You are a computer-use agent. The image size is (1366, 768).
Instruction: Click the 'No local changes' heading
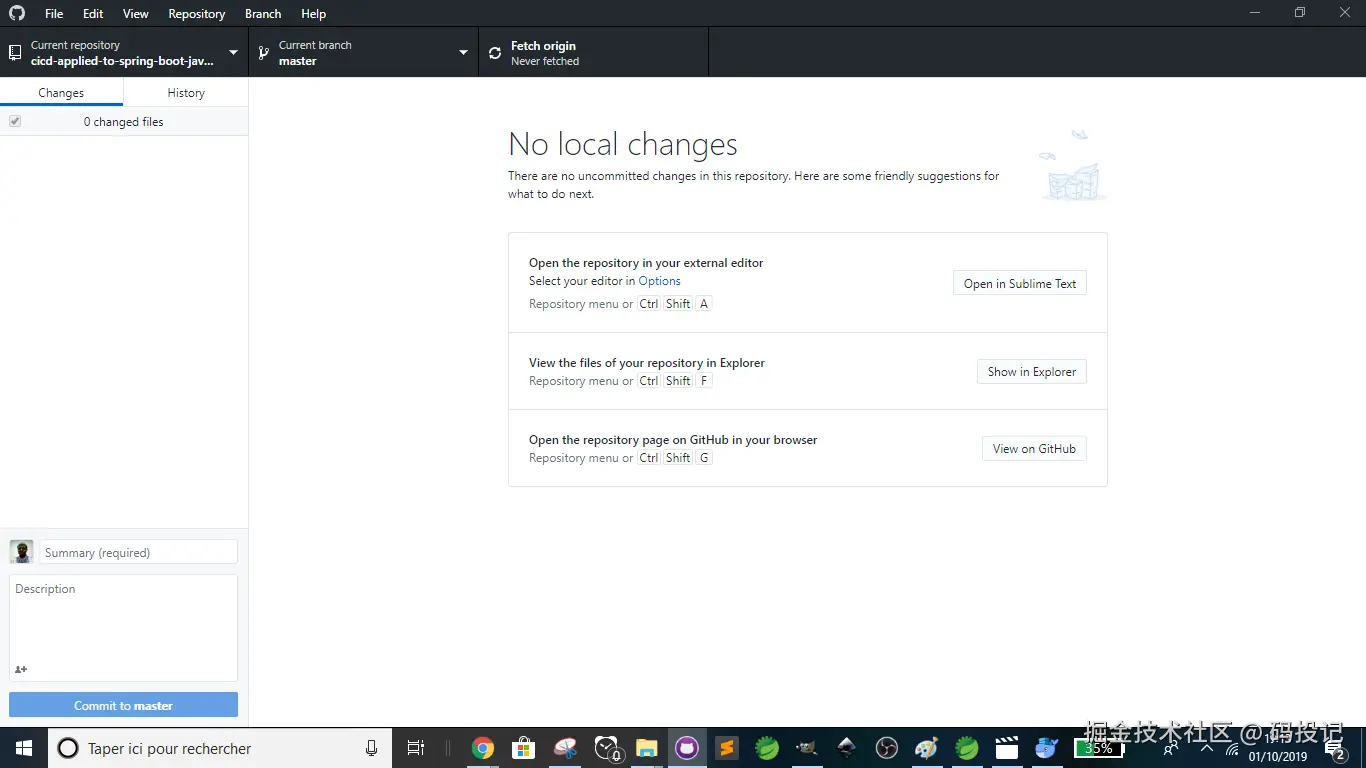click(x=623, y=144)
